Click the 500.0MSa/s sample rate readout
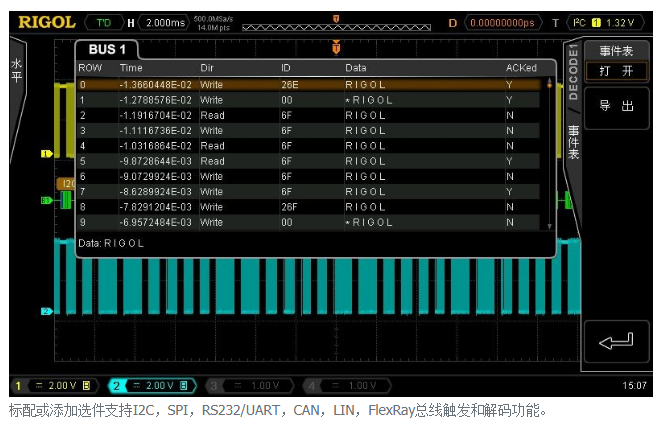Viewport: 665px width, 427px height. coord(213,19)
